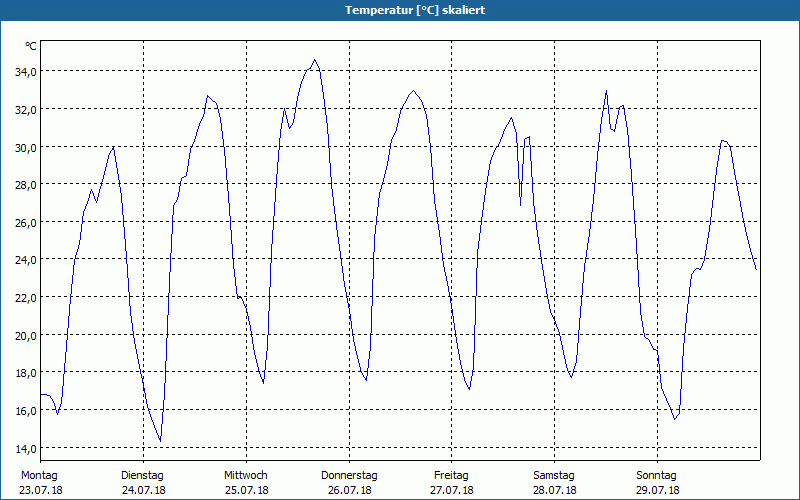Screen dimensions: 800x500
Task: Select the °C unit label
Action: 31,46
